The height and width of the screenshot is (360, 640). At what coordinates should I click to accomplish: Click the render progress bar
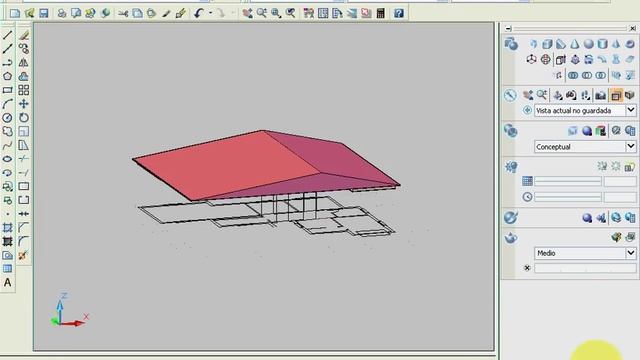(585, 268)
